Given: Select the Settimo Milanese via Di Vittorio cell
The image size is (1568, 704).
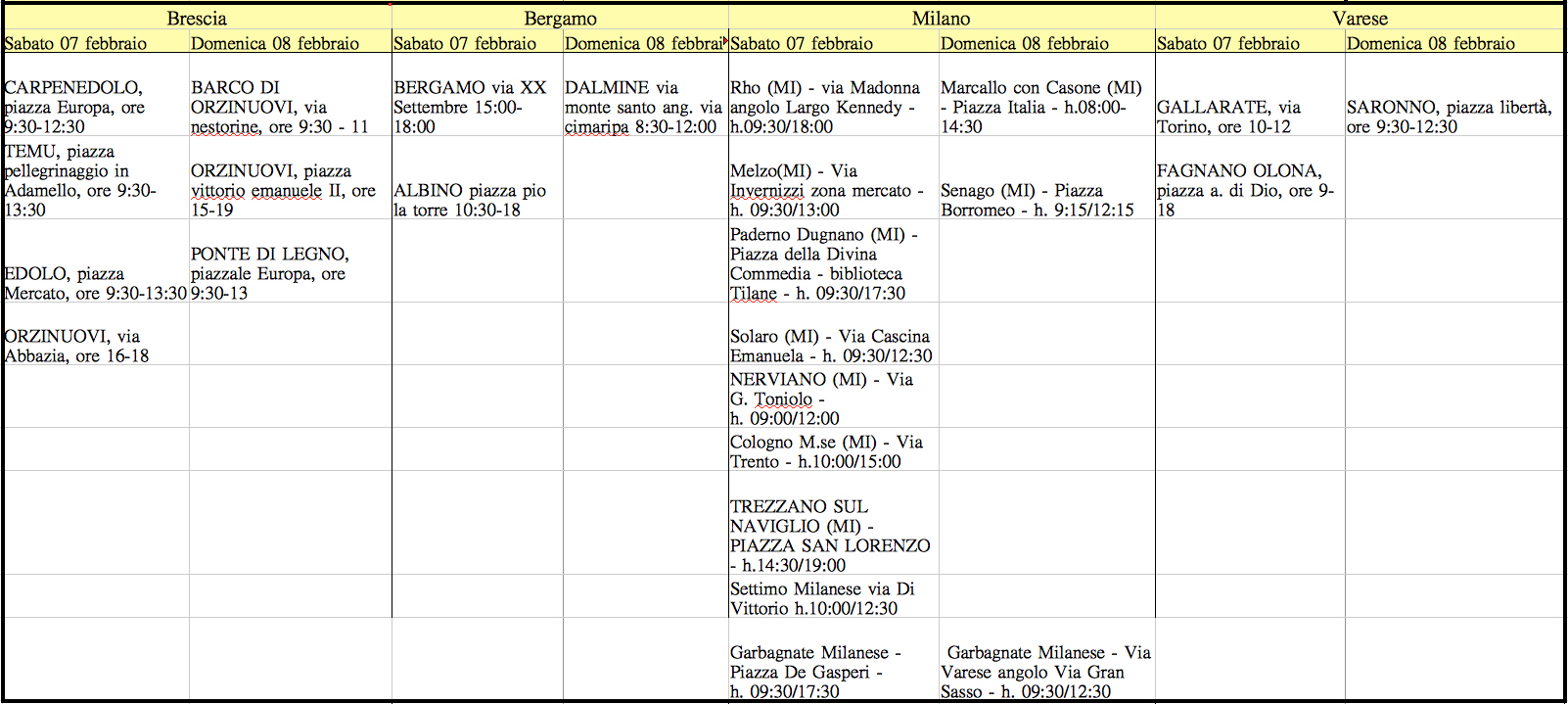Looking at the screenshot, I should 834,596.
